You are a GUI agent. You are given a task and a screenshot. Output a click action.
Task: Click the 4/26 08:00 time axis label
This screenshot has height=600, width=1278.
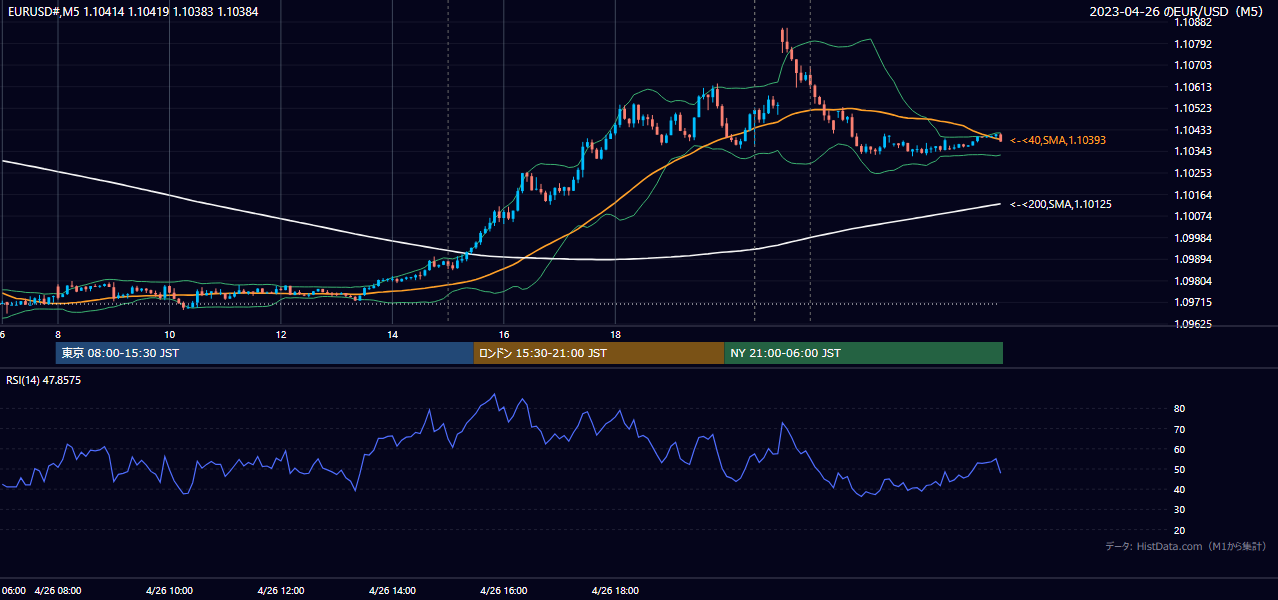(x=58, y=590)
